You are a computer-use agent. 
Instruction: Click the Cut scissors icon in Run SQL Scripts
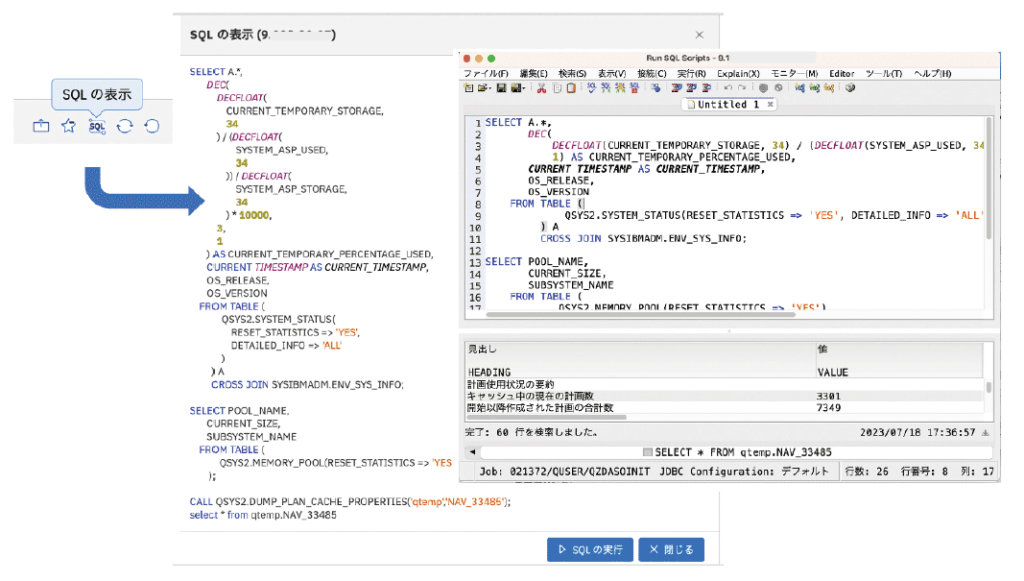(541, 89)
